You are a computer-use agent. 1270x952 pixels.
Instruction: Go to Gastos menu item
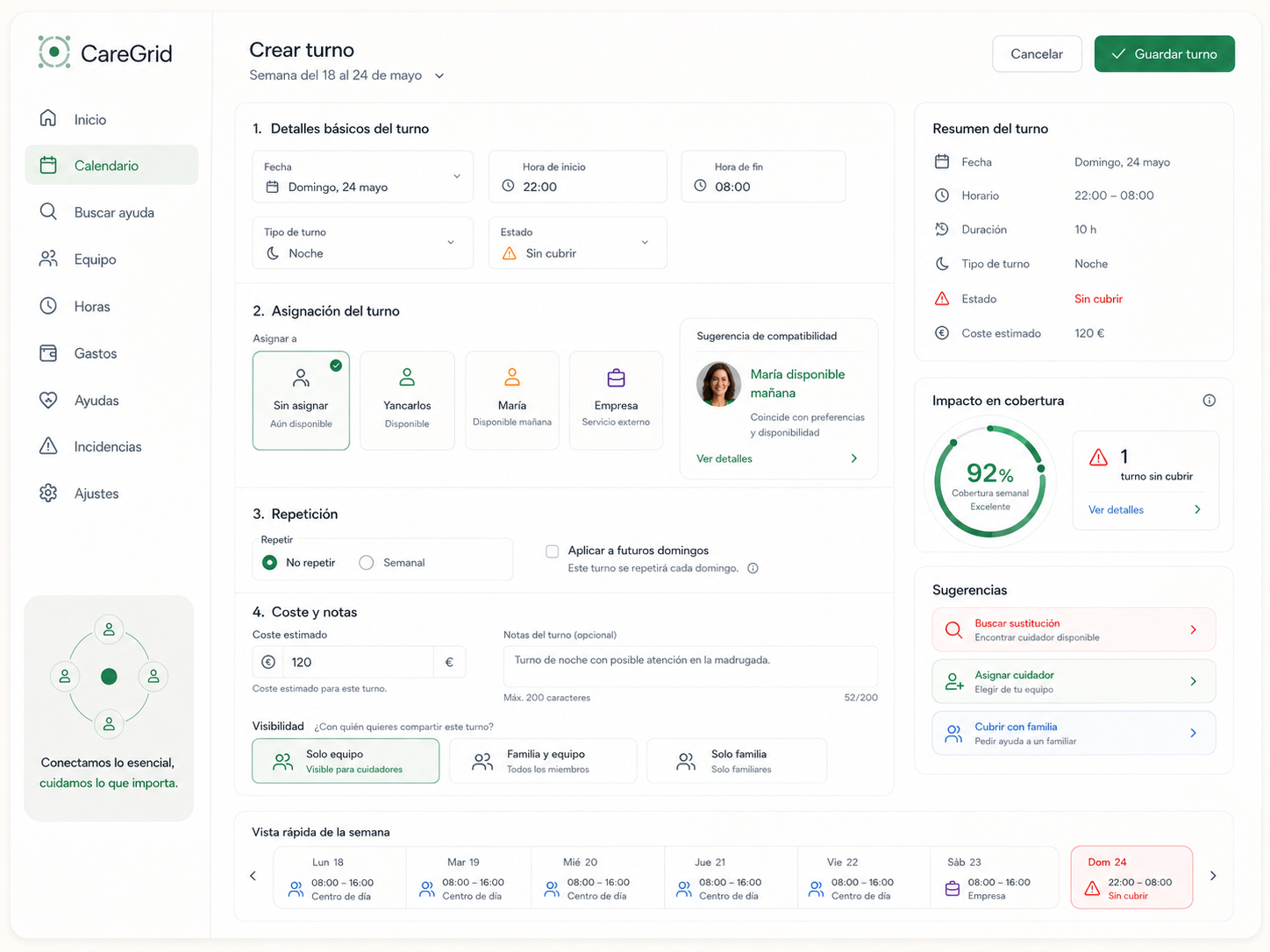(111, 353)
